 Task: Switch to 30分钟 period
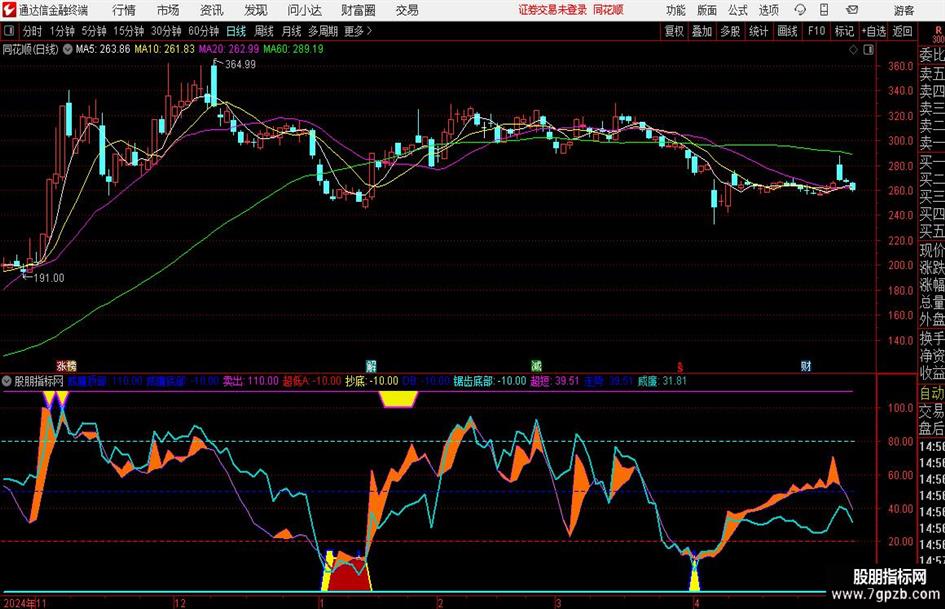(x=166, y=31)
